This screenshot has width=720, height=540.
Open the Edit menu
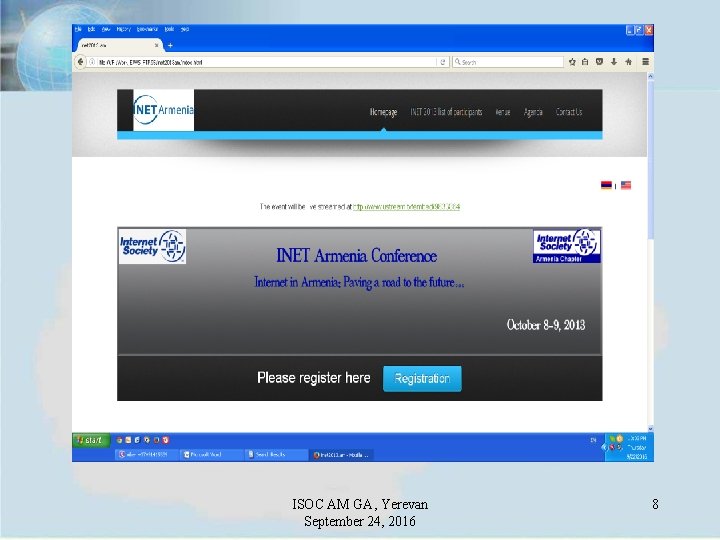pos(91,29)
